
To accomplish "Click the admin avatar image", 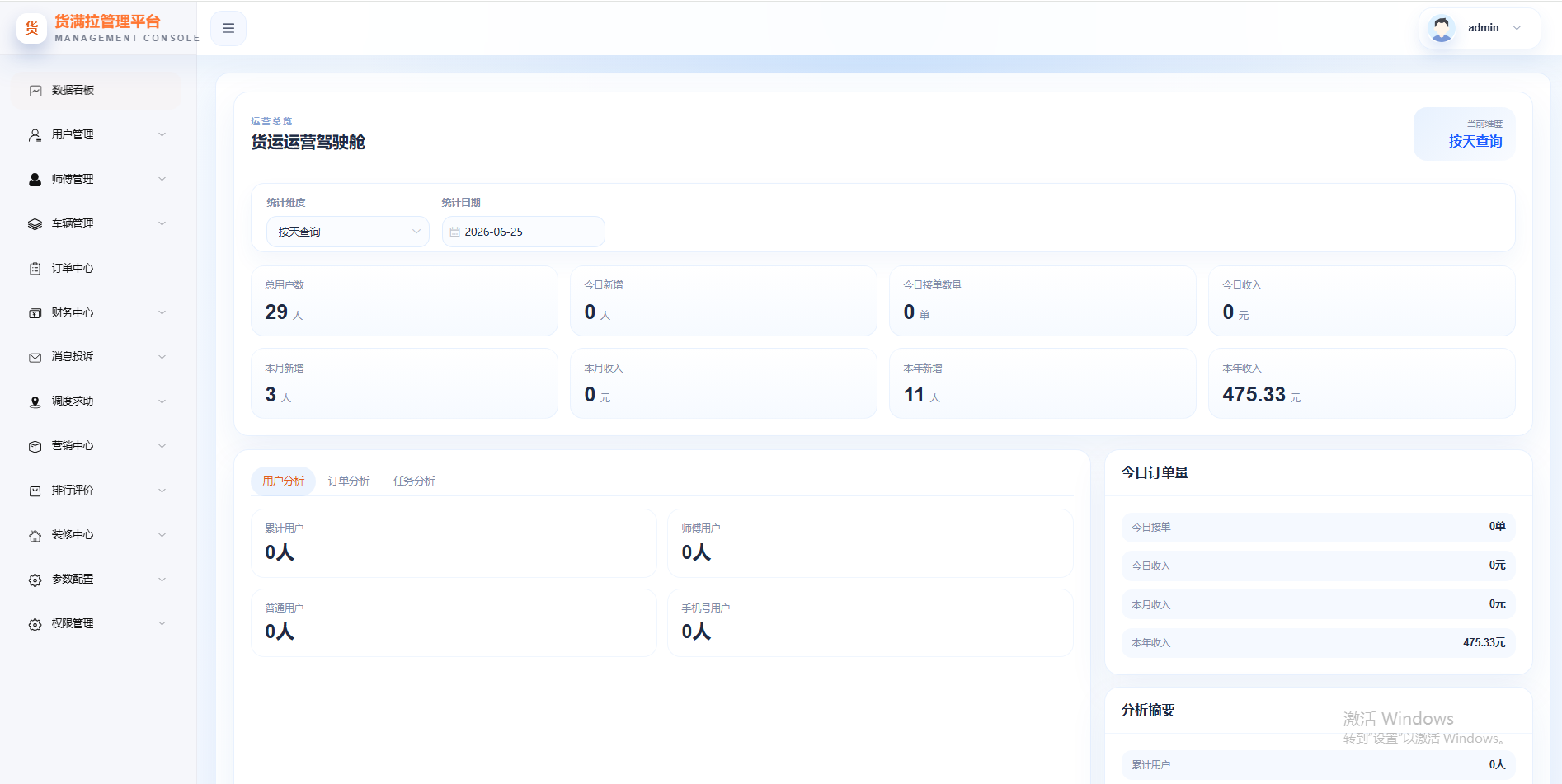I will 1442,29.
